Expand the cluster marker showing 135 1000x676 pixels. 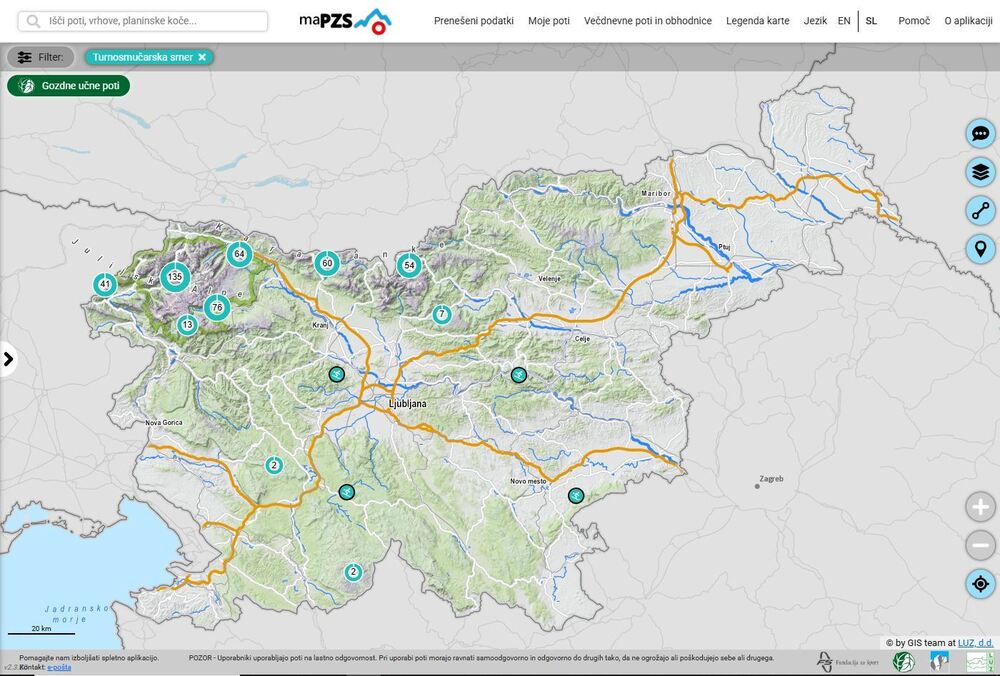(x=175, y=276)
